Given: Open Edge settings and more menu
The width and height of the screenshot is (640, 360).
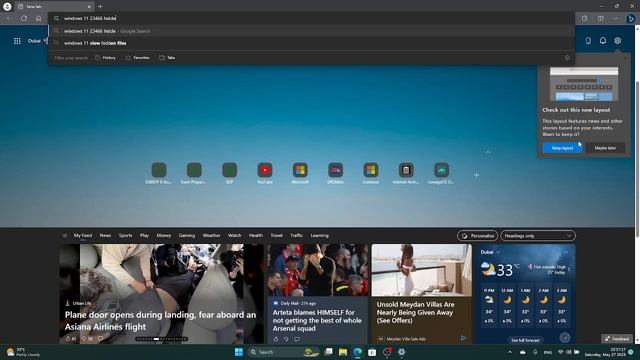Looking at the screenshot, I should click(x=616, y=18).
